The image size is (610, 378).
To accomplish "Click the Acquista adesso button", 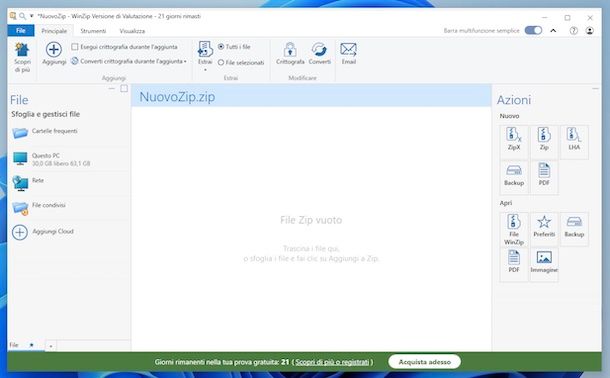I will [x=424, y=362].
